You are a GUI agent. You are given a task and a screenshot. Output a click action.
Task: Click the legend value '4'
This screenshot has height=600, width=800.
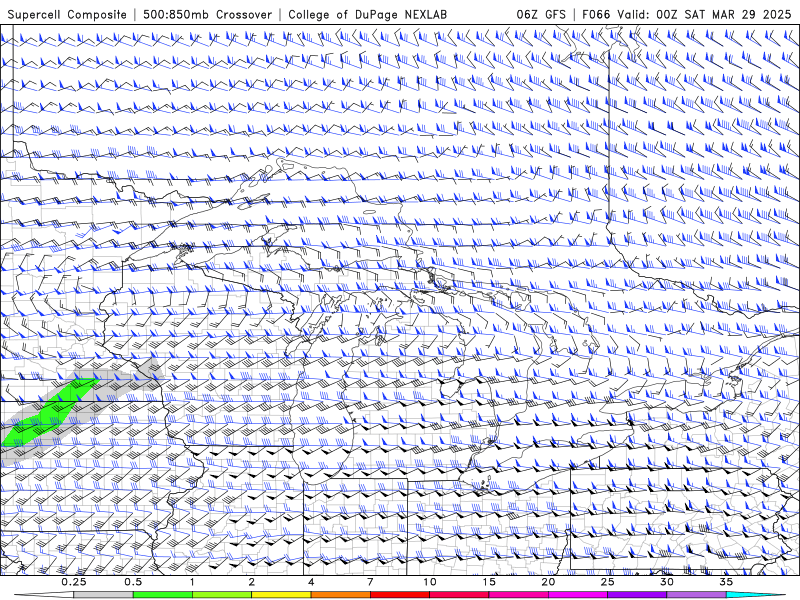pos(311,582)
